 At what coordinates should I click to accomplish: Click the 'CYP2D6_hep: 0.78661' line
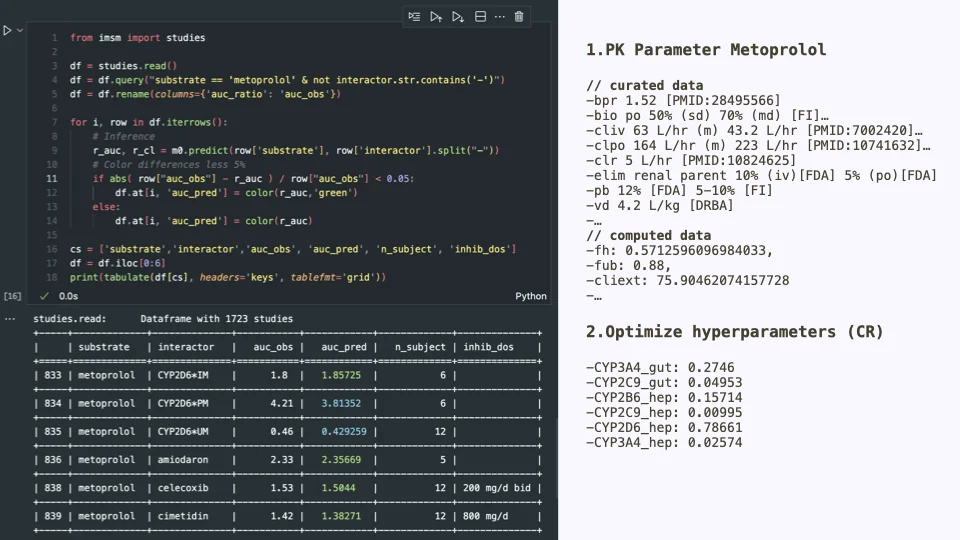(664, 427)
